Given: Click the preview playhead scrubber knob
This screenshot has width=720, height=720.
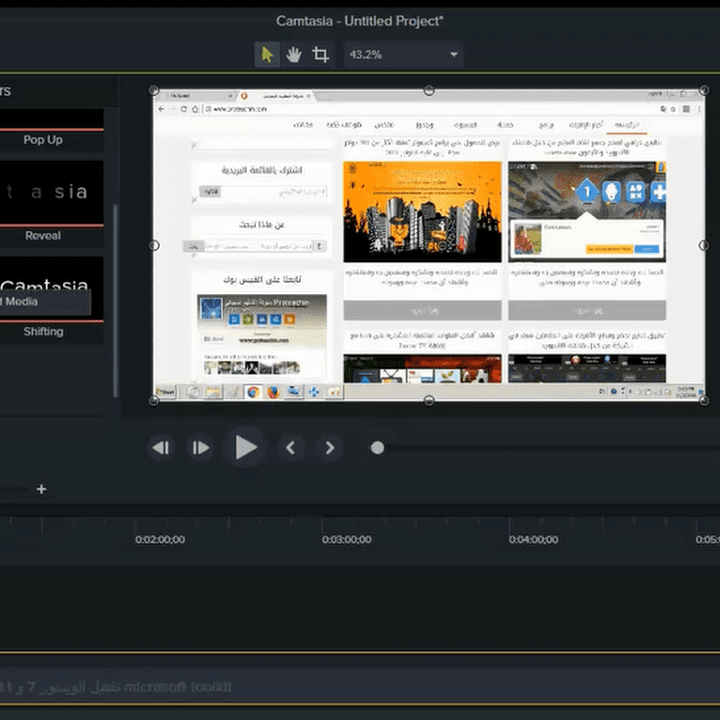Looking at the screenshot, I should coord(377,448).
